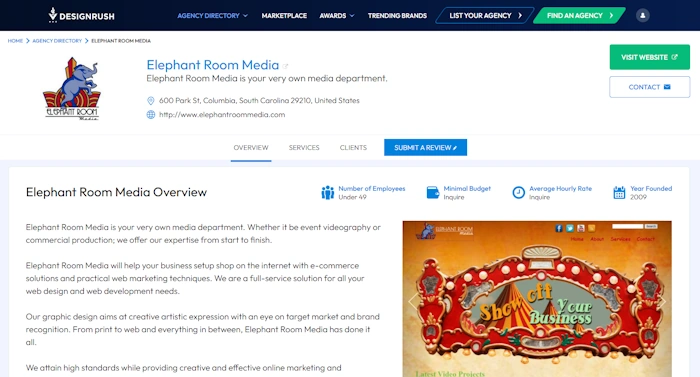This screenshot has height=377, width=700.
Task: Click 'Inquire' under Minimal Budget
Action: coord(454,197)
